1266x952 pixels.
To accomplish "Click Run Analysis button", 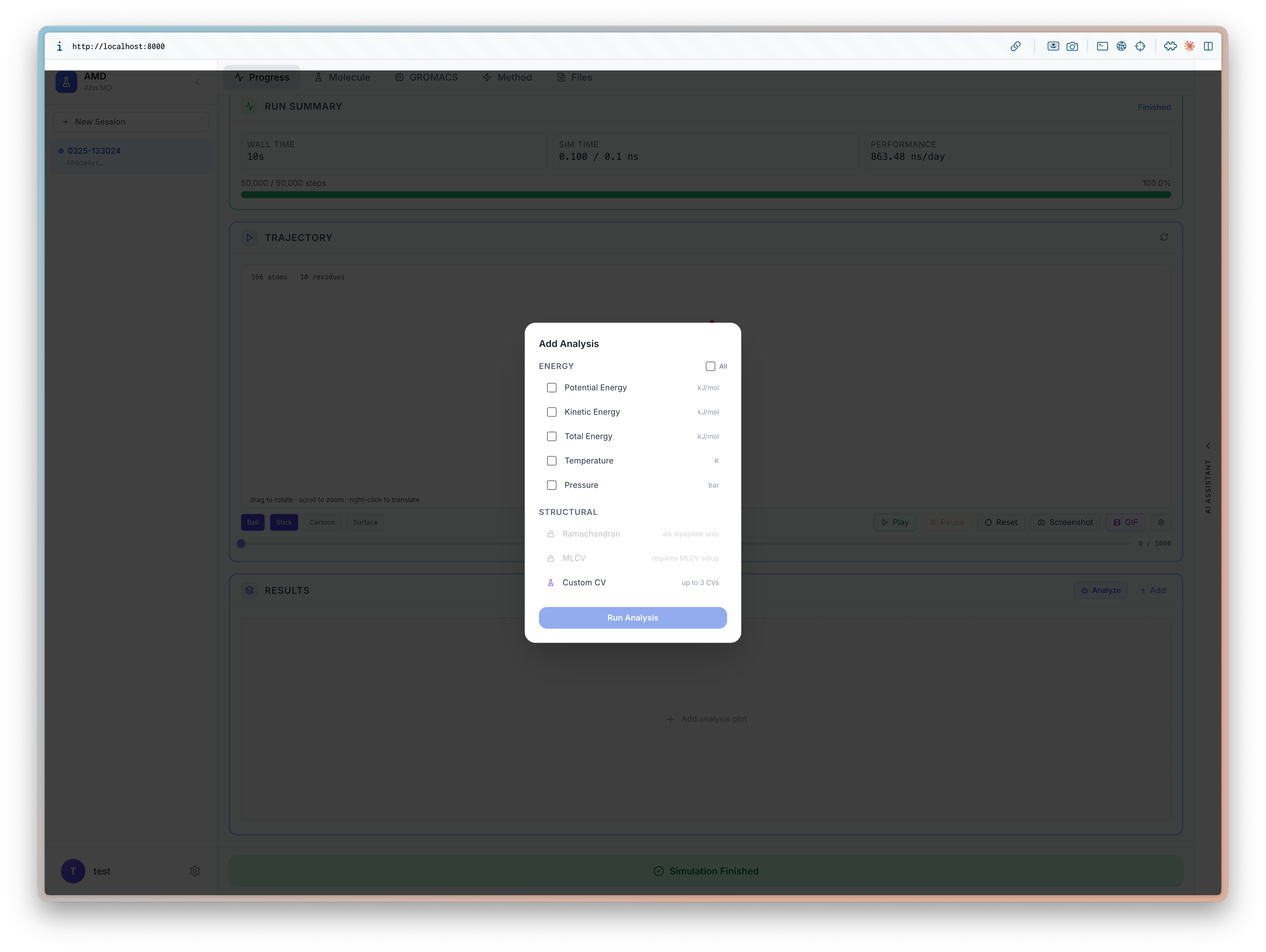I will tap(632, 618).
